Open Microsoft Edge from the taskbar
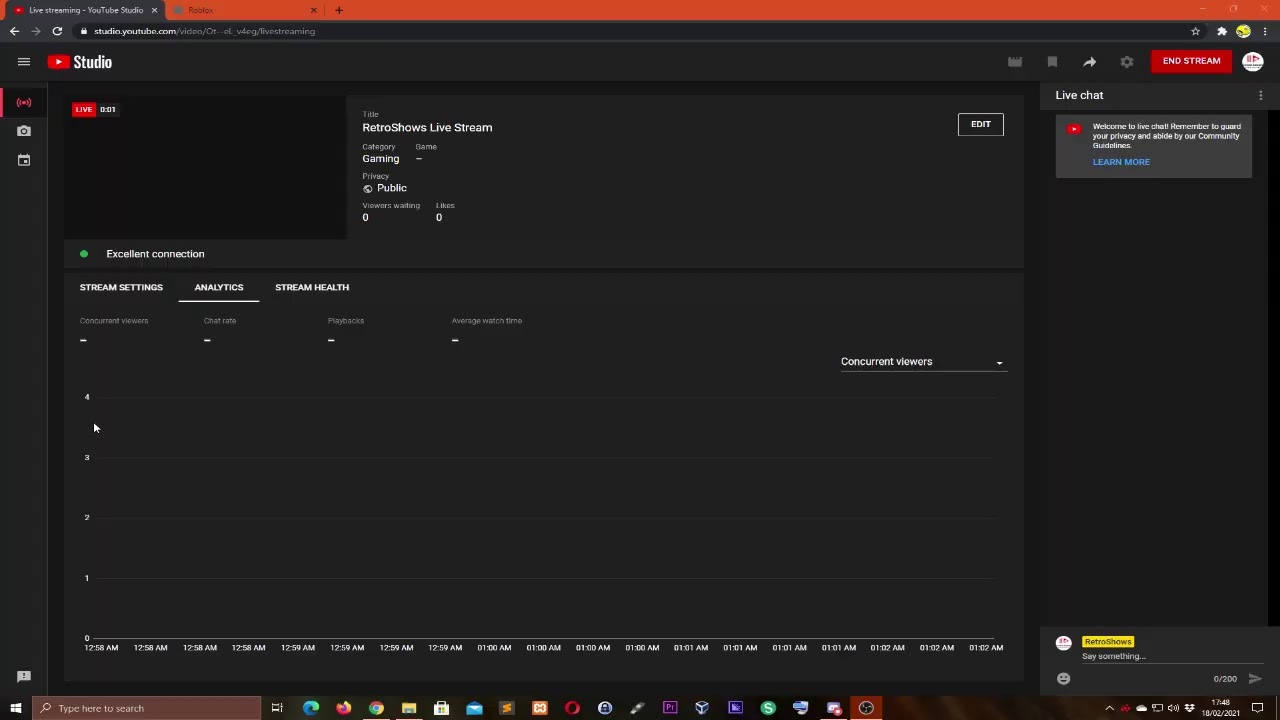This screenshot has height=720, width=1280. coord(311,708)
